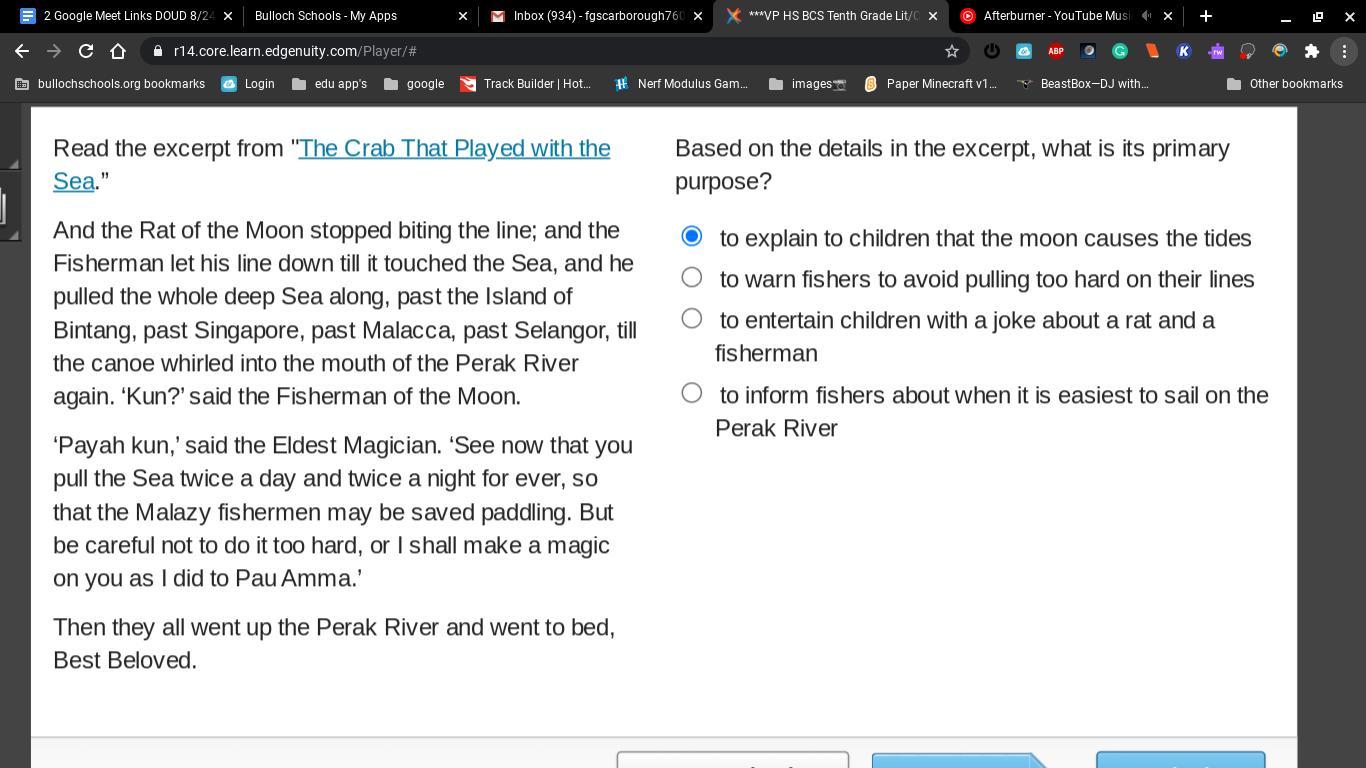Mute the Afterburner YouTube Music tab

1146,16
